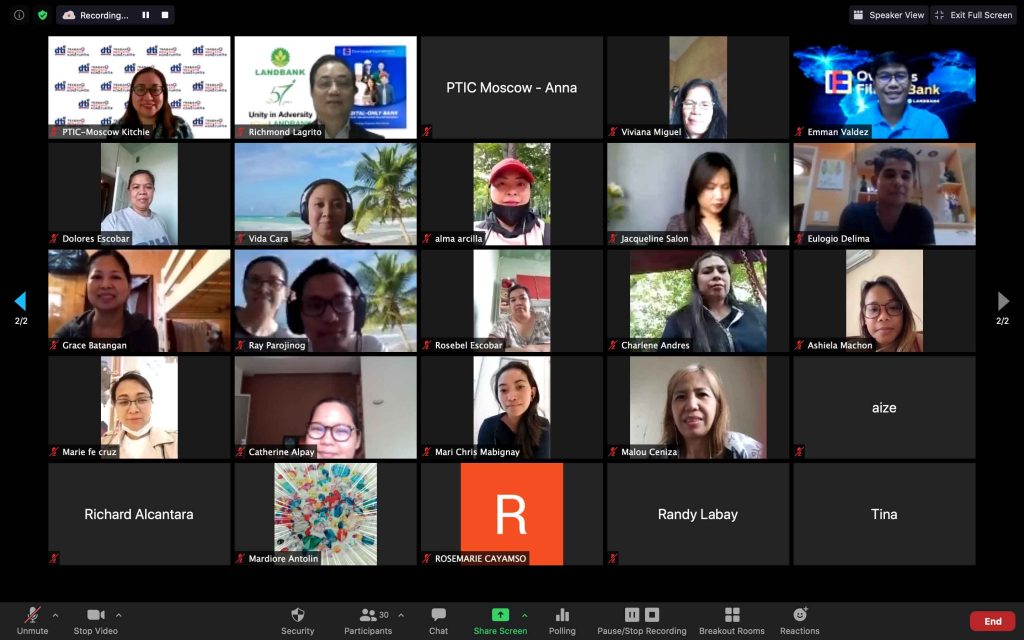End the meeting
The height and width of the screenshot is (640, 1024).
click(992, 620)
